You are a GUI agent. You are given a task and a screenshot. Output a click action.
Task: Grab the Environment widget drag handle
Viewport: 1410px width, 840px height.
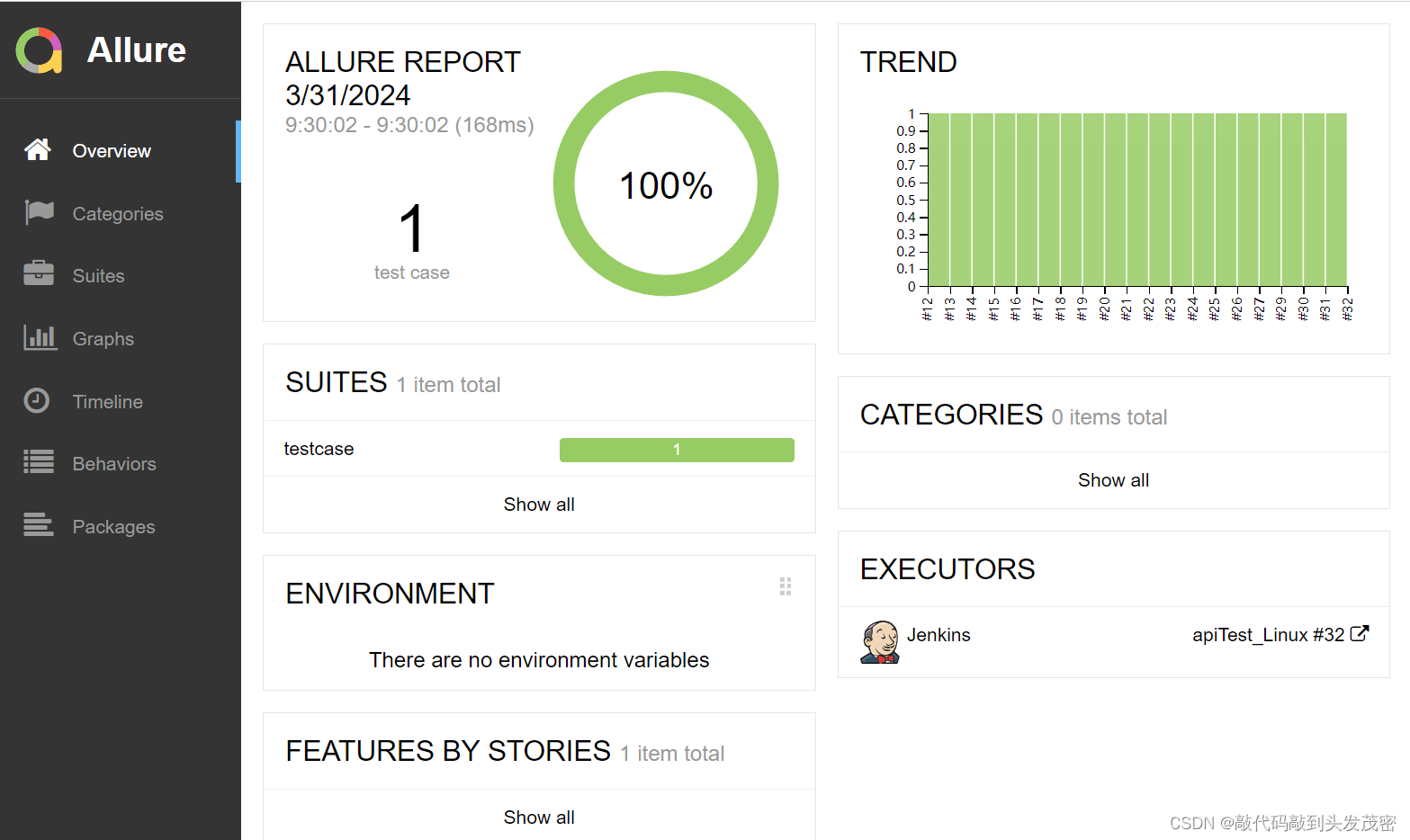point(786,586)
